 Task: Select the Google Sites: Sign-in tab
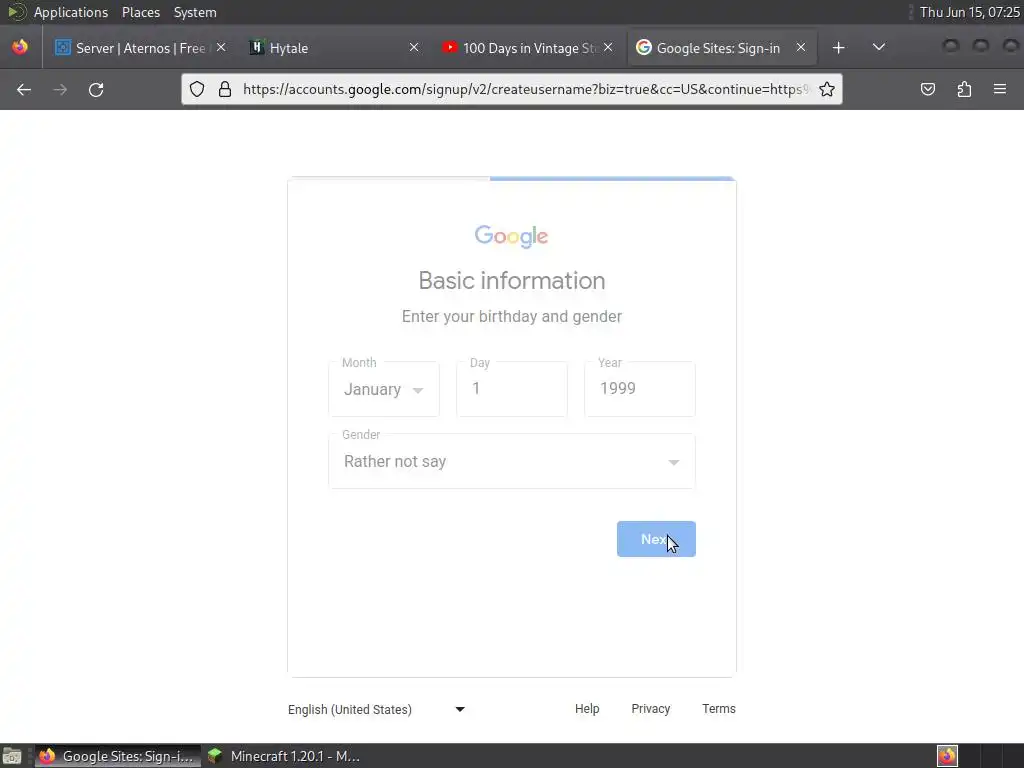[722, 48]
